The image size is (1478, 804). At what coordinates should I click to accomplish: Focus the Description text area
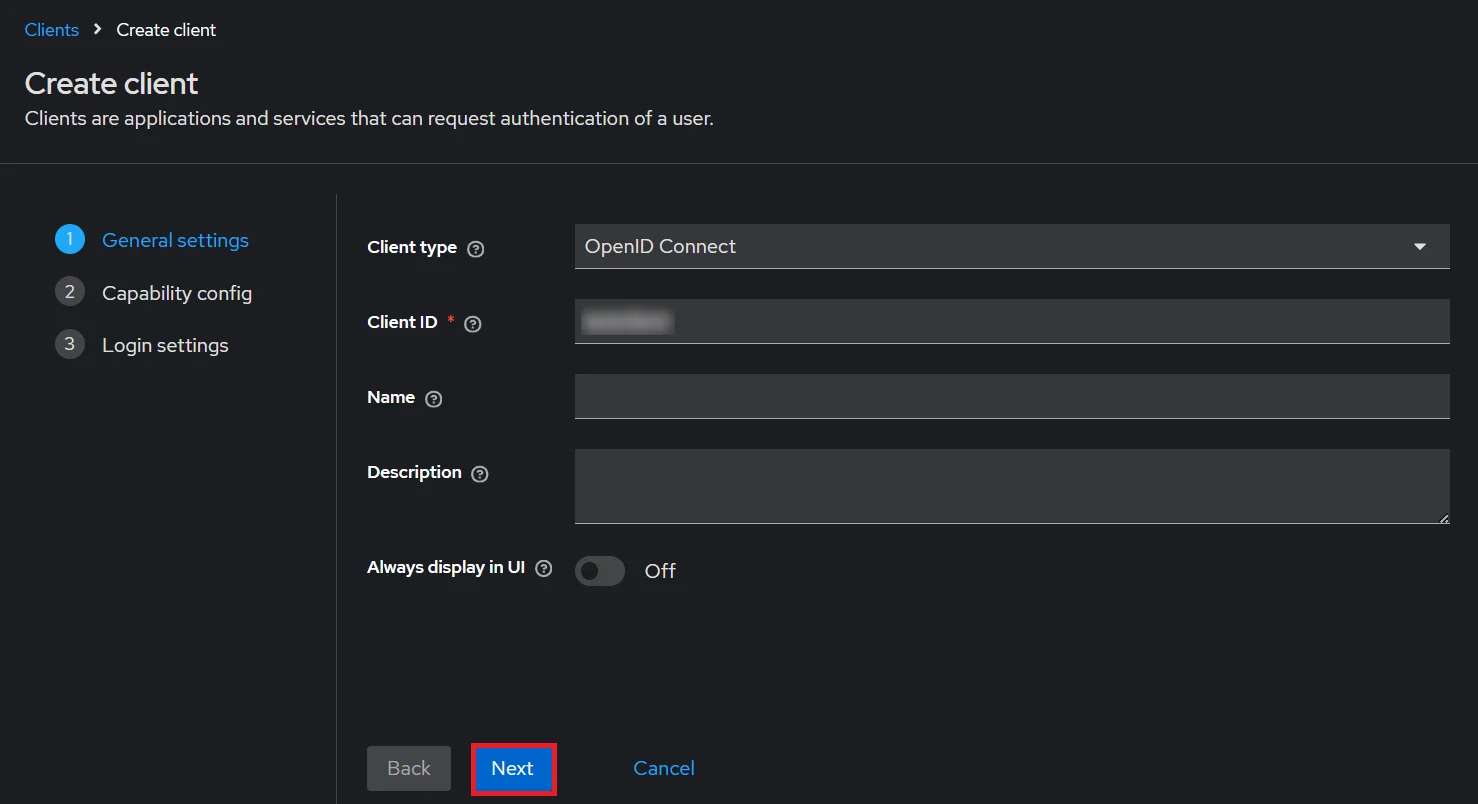click(x=1012, y=486)
